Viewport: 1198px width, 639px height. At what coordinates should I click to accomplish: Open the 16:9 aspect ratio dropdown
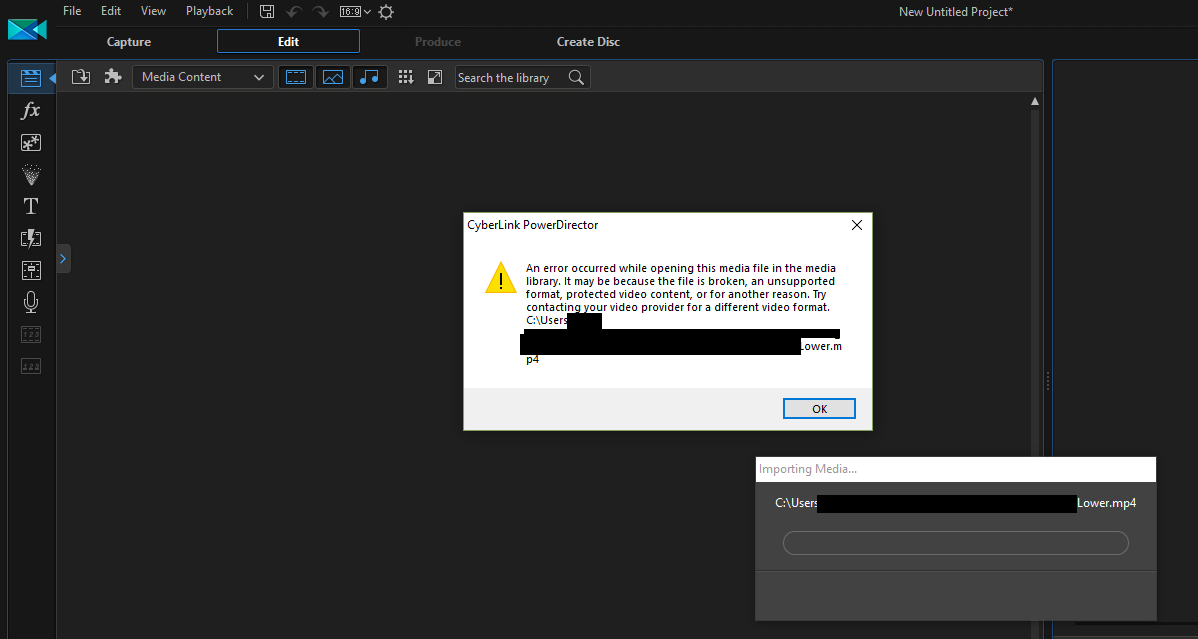click(x=355, y=11)
